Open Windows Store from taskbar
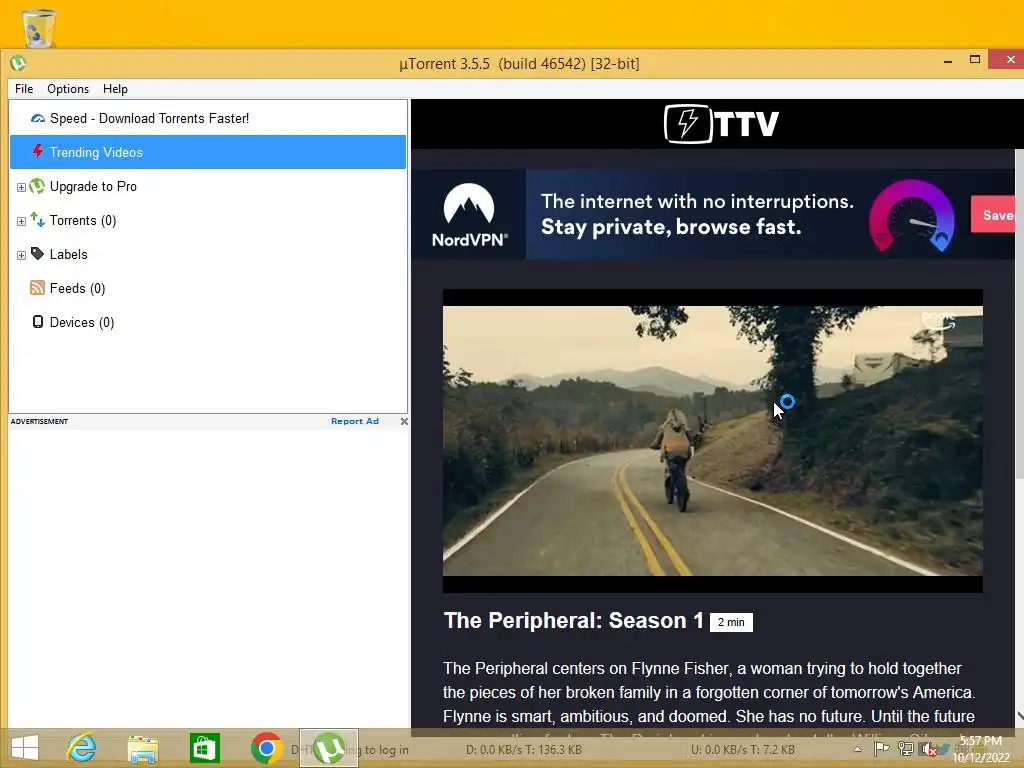The width and height of the screenshot is (1024, 768). (x=204, y=748)
